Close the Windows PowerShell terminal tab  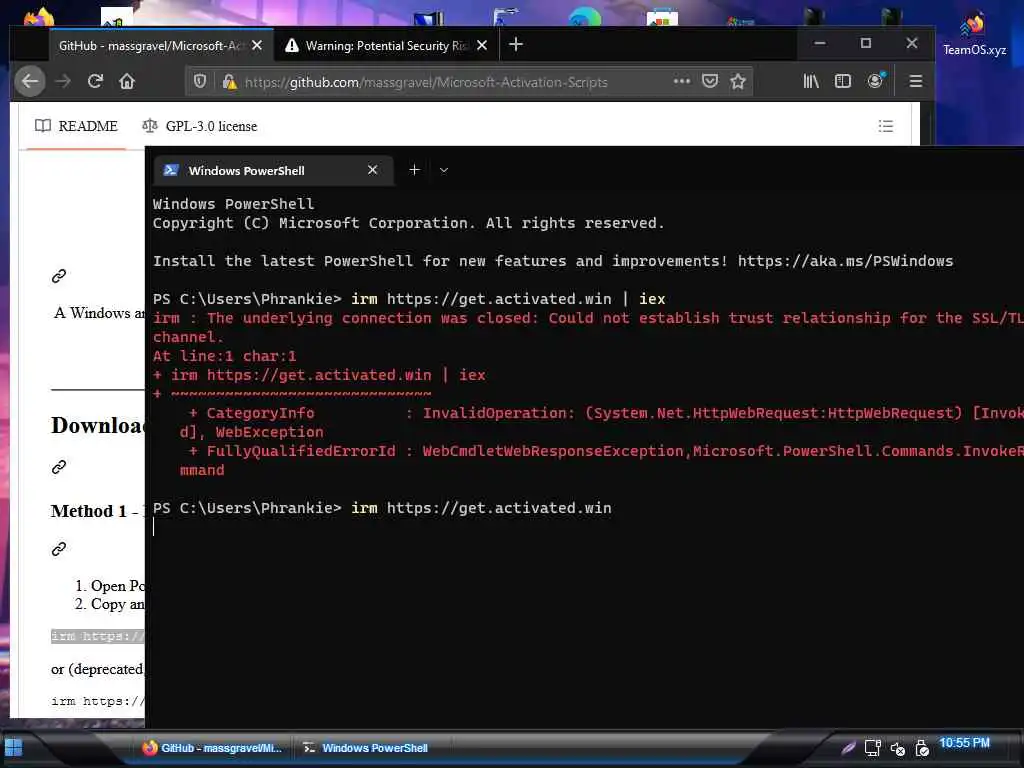(x=372, y=170)
